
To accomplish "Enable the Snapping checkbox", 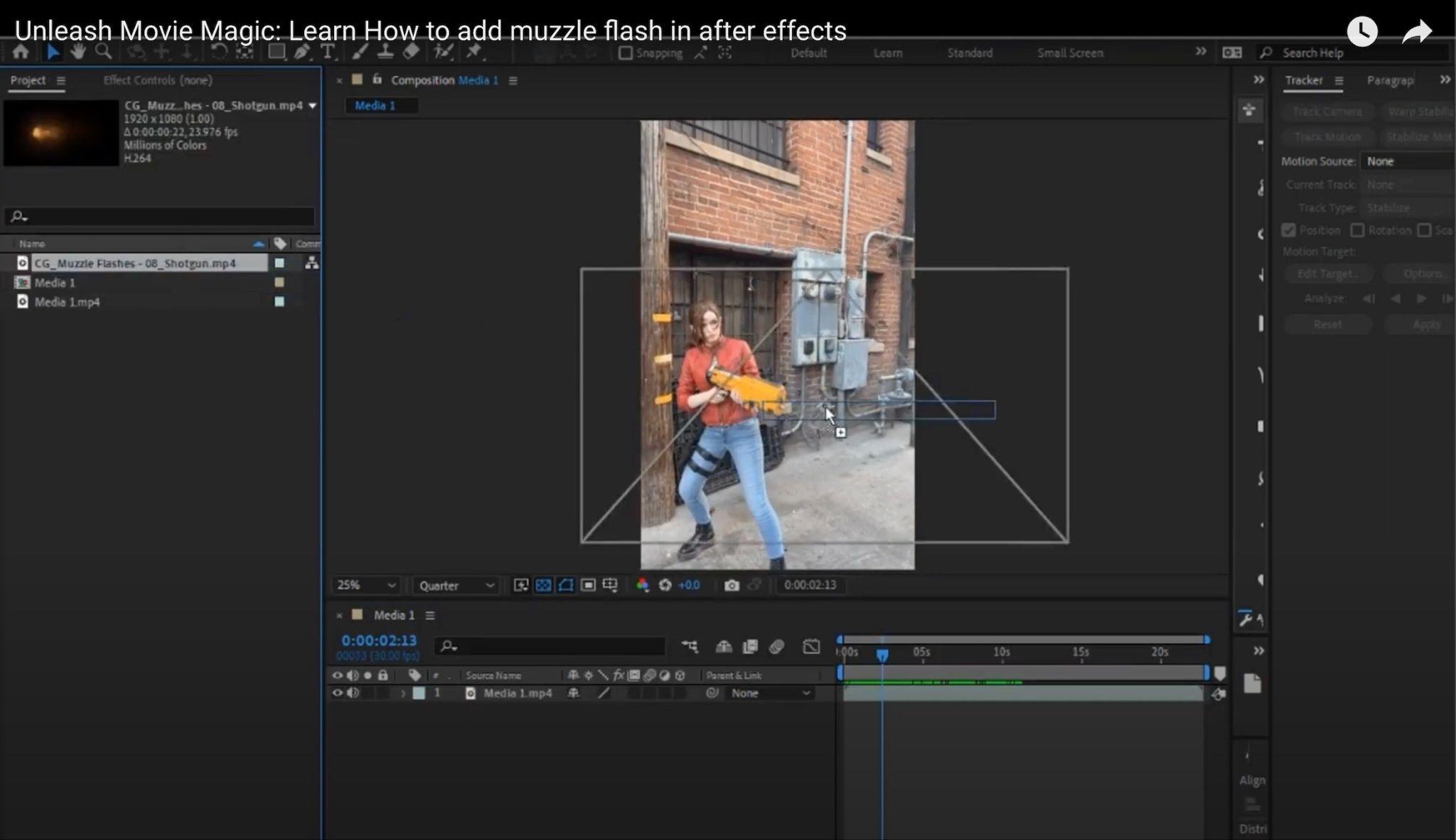I will (626, 53).
